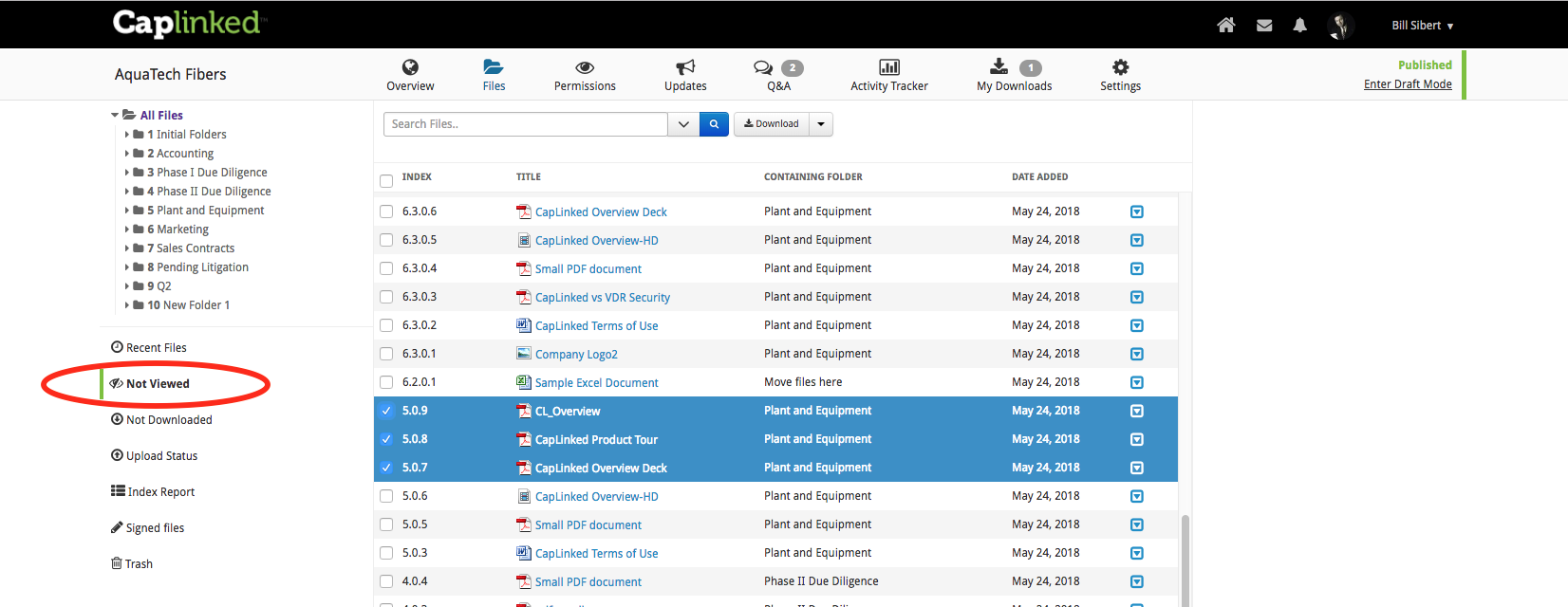Collapse the All Files tree
This screenshot has width=1568, height=607.
(x=115, y=115)
